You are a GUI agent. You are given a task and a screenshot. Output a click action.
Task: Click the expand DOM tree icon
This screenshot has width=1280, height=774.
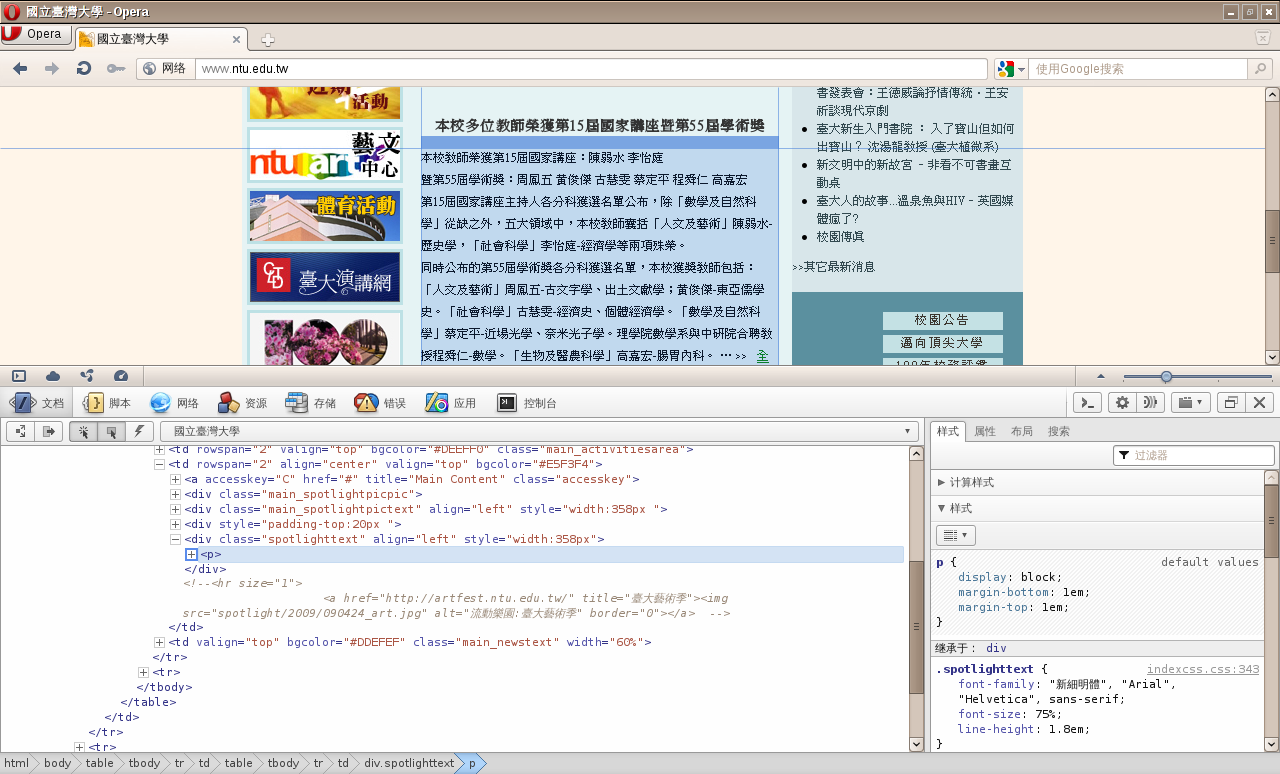pos(20,431)
